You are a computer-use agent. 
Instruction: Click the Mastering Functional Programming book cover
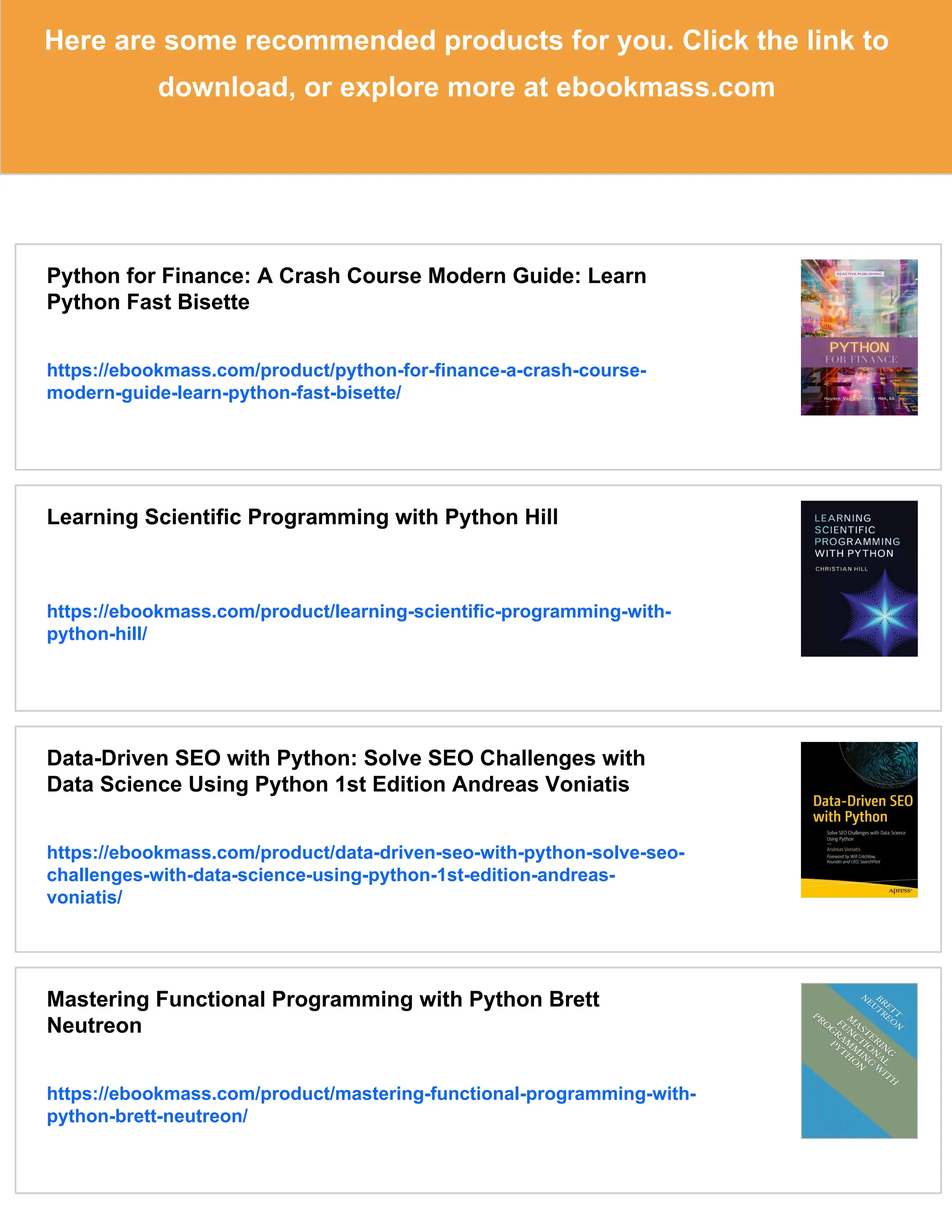coord(859,1060)
